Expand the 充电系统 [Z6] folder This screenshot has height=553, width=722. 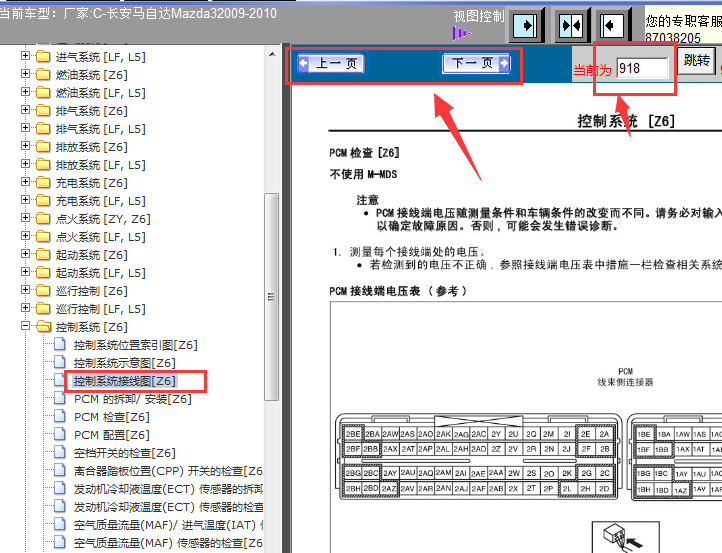coord(25,181)
